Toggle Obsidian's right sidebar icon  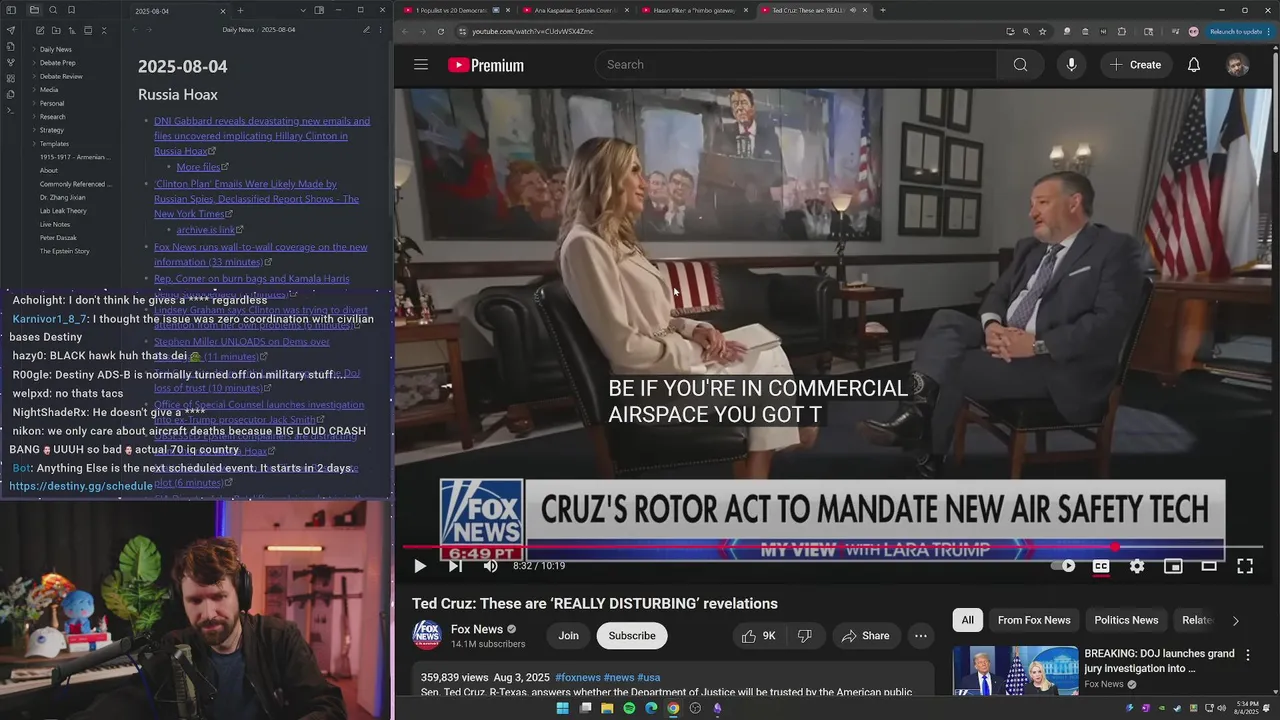(x=319, y=10)
